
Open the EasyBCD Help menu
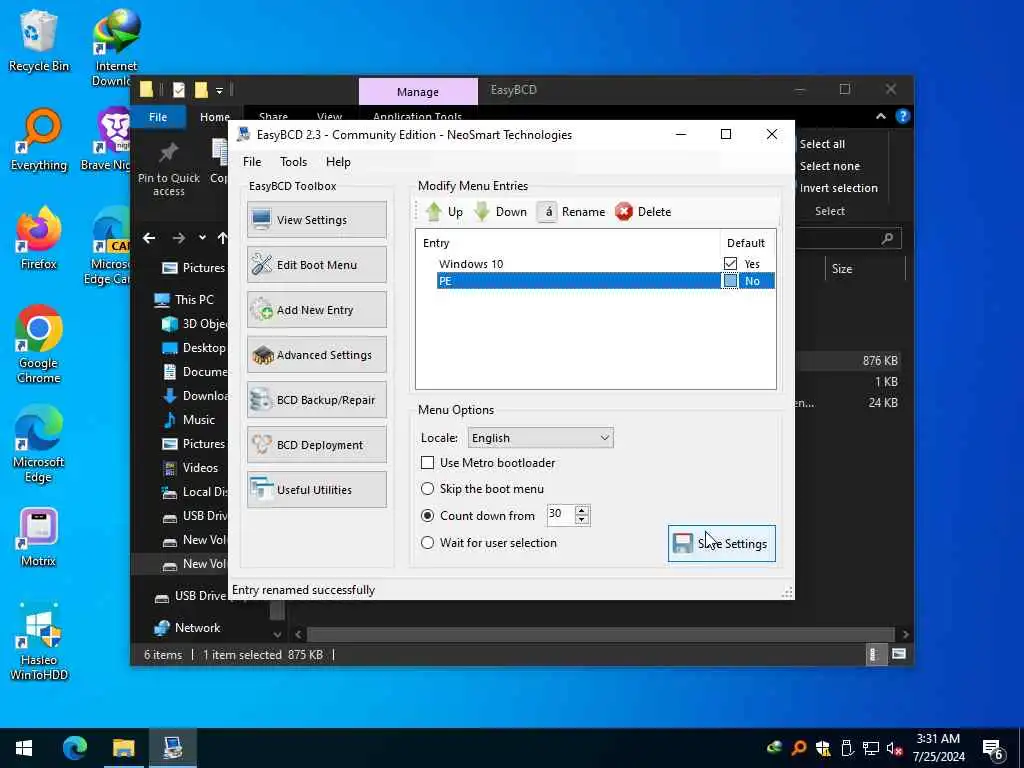click(x=338, y=162)
